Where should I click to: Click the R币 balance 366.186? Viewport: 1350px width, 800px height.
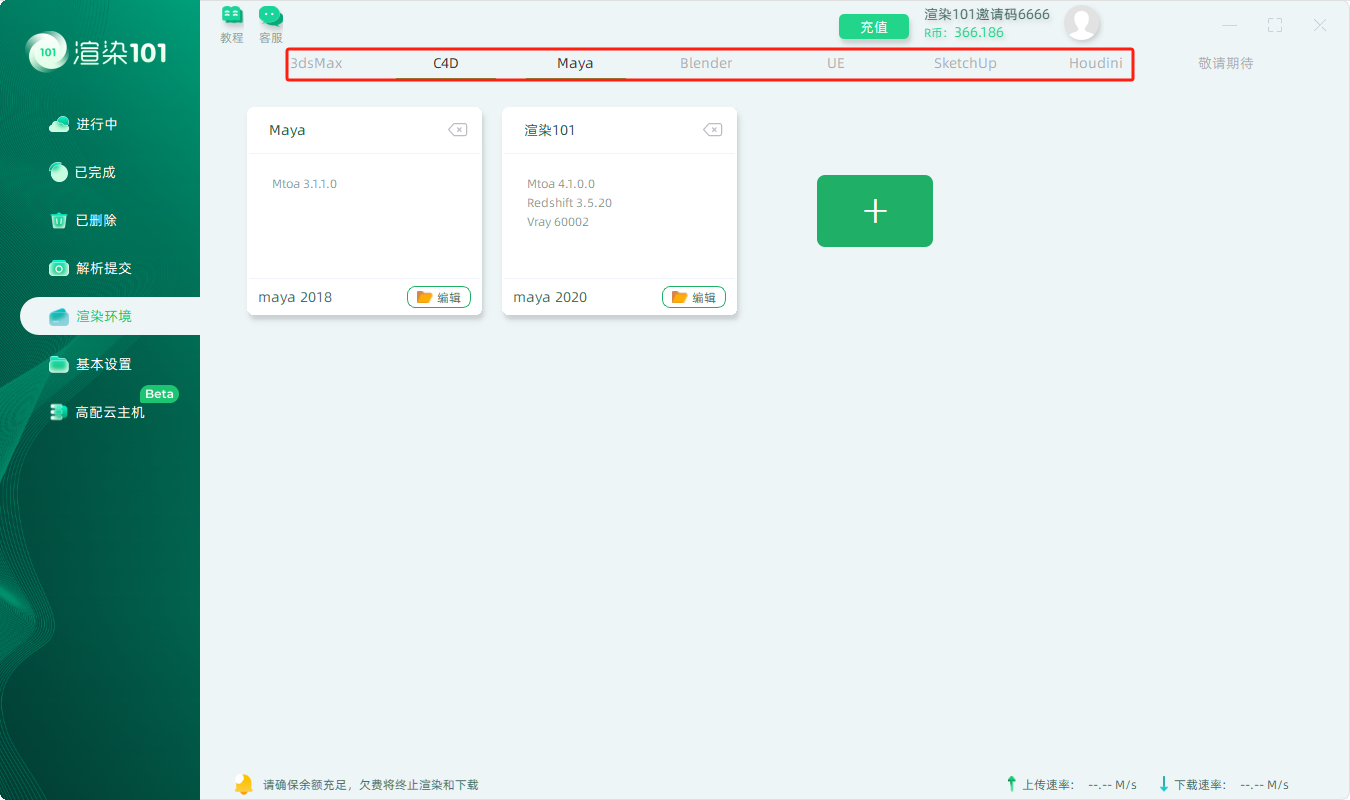pyautogui.click(x=964, y=33)
